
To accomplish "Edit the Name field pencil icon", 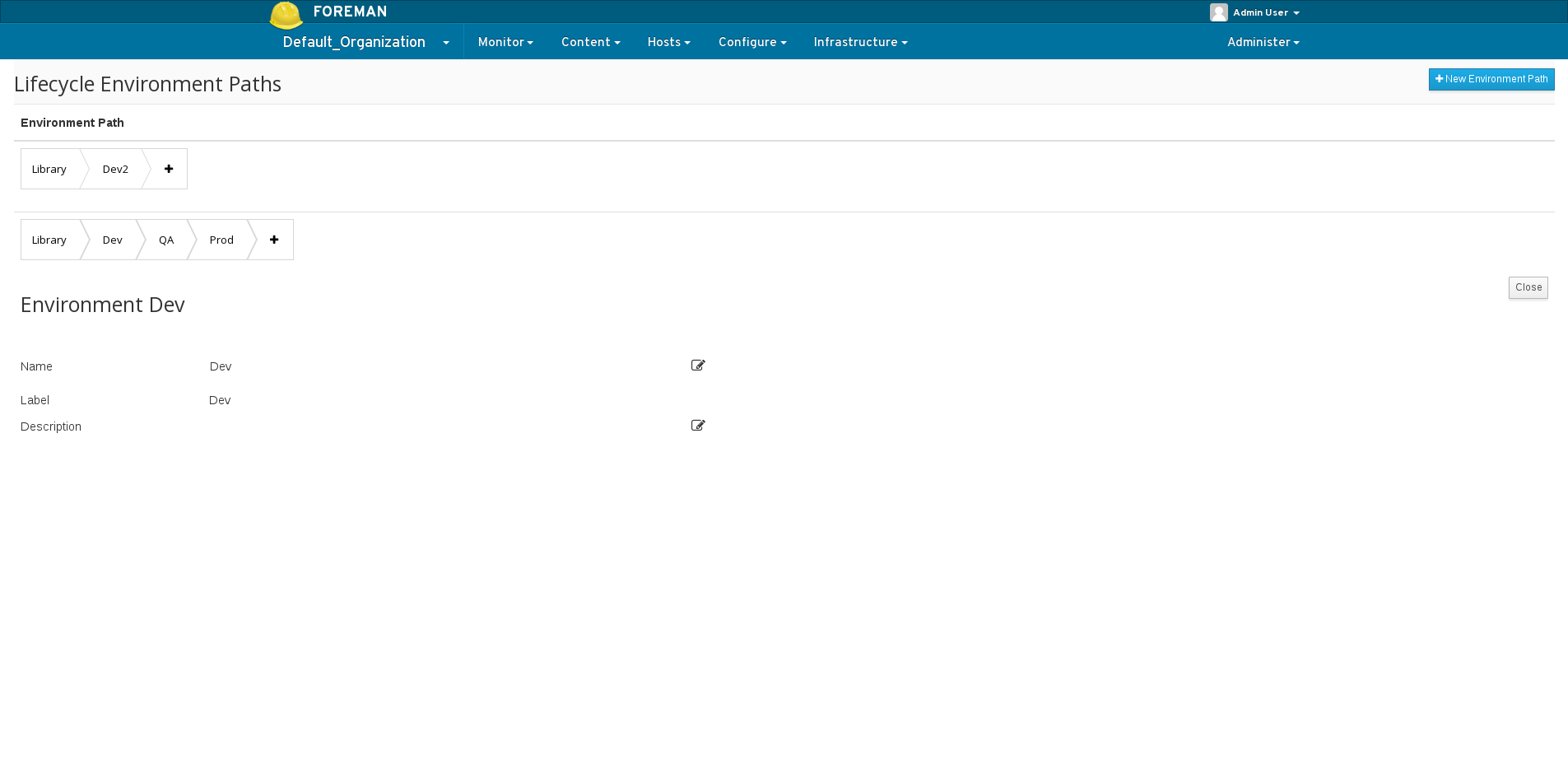I will pyautogui.click(x=698, y=366).
